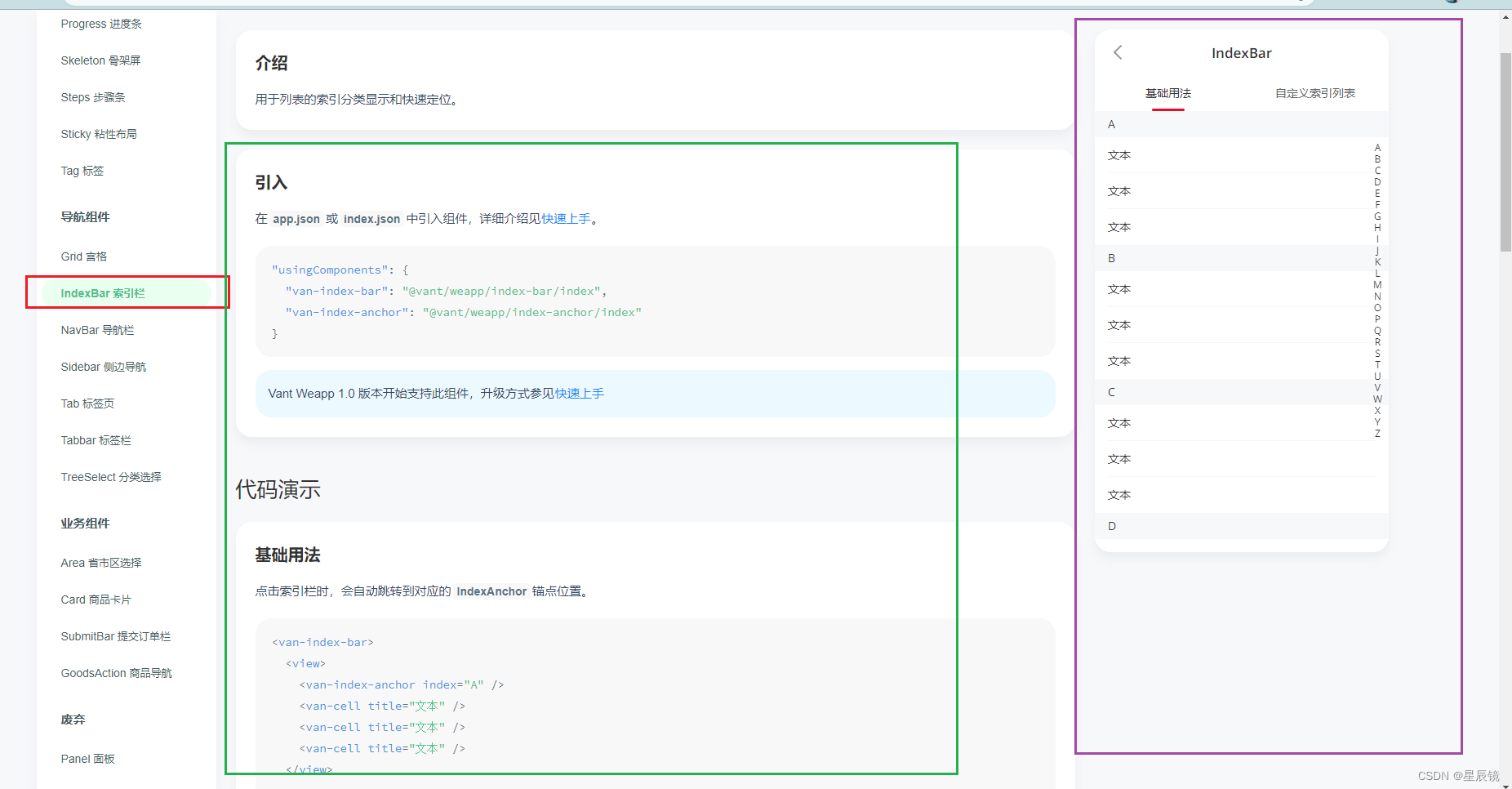Open Panel 面板 in sidebar

(x=87, y=759)
